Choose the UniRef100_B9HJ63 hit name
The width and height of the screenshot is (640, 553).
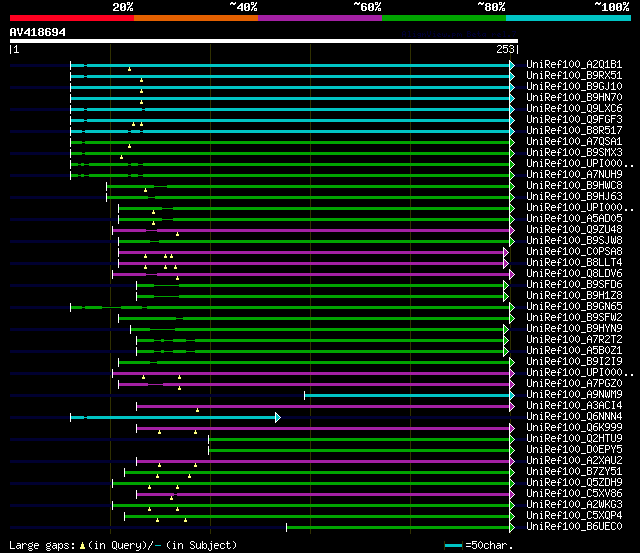(574, 197)
